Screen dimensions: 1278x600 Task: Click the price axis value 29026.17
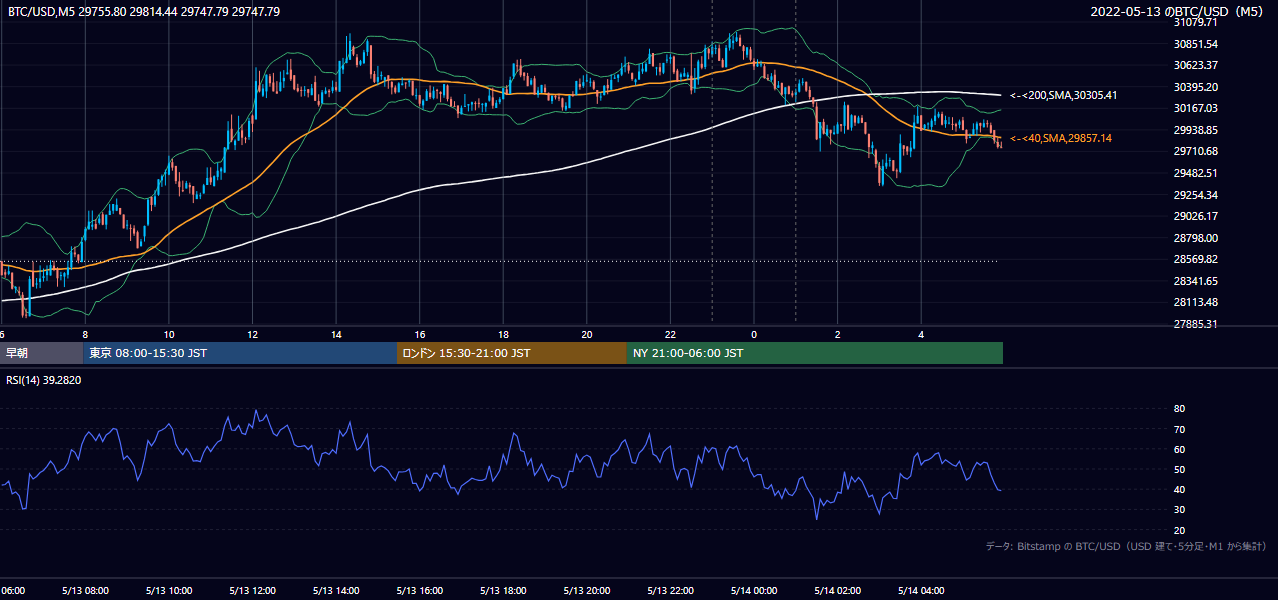point(1195,216)
